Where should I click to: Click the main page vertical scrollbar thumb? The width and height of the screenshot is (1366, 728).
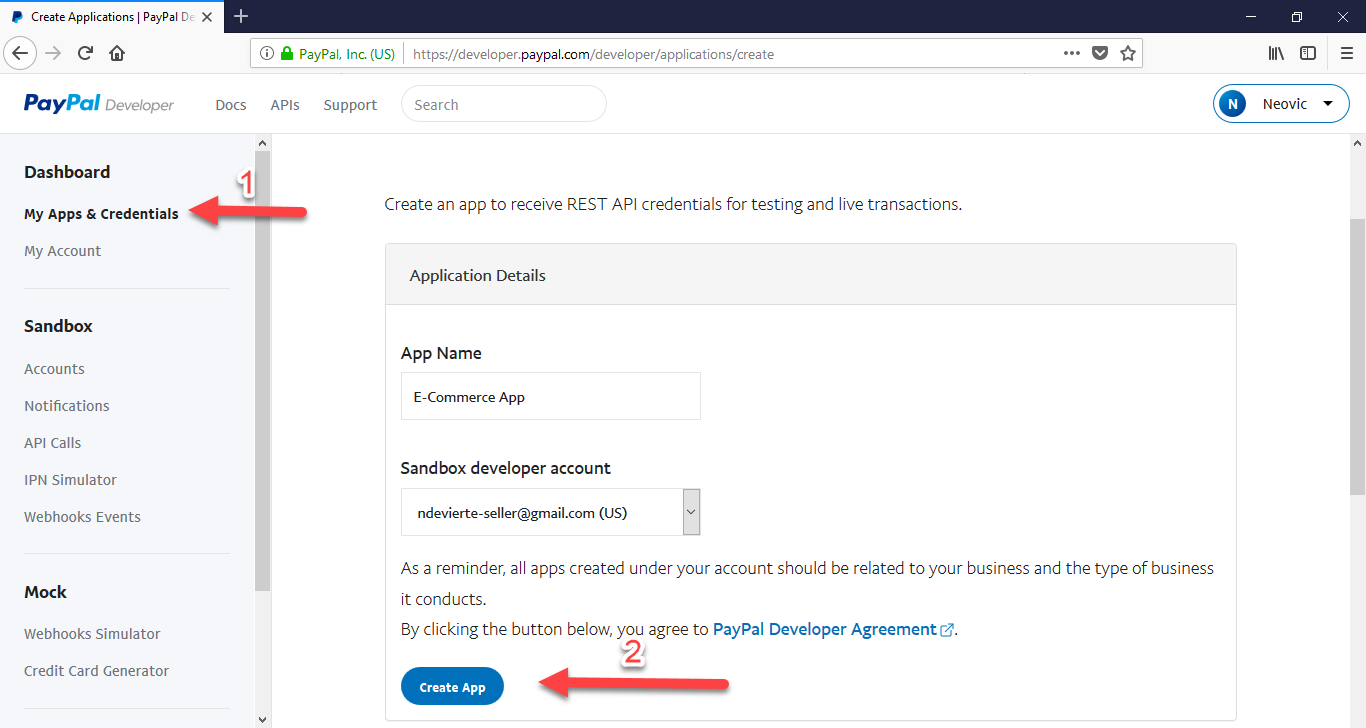point(1357,356)
